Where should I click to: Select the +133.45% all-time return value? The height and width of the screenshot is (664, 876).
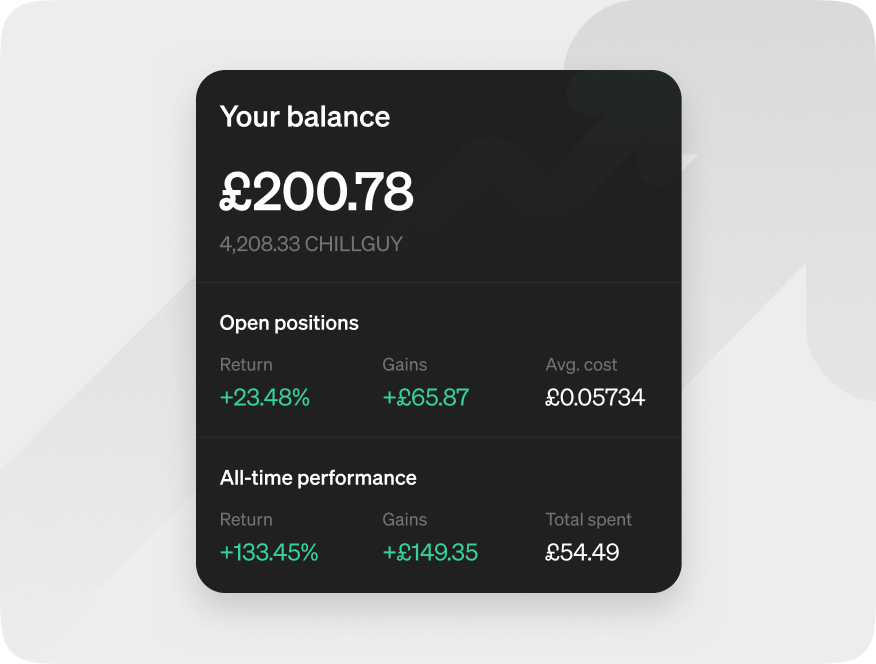pyautogui.click(x=269, y=552)
